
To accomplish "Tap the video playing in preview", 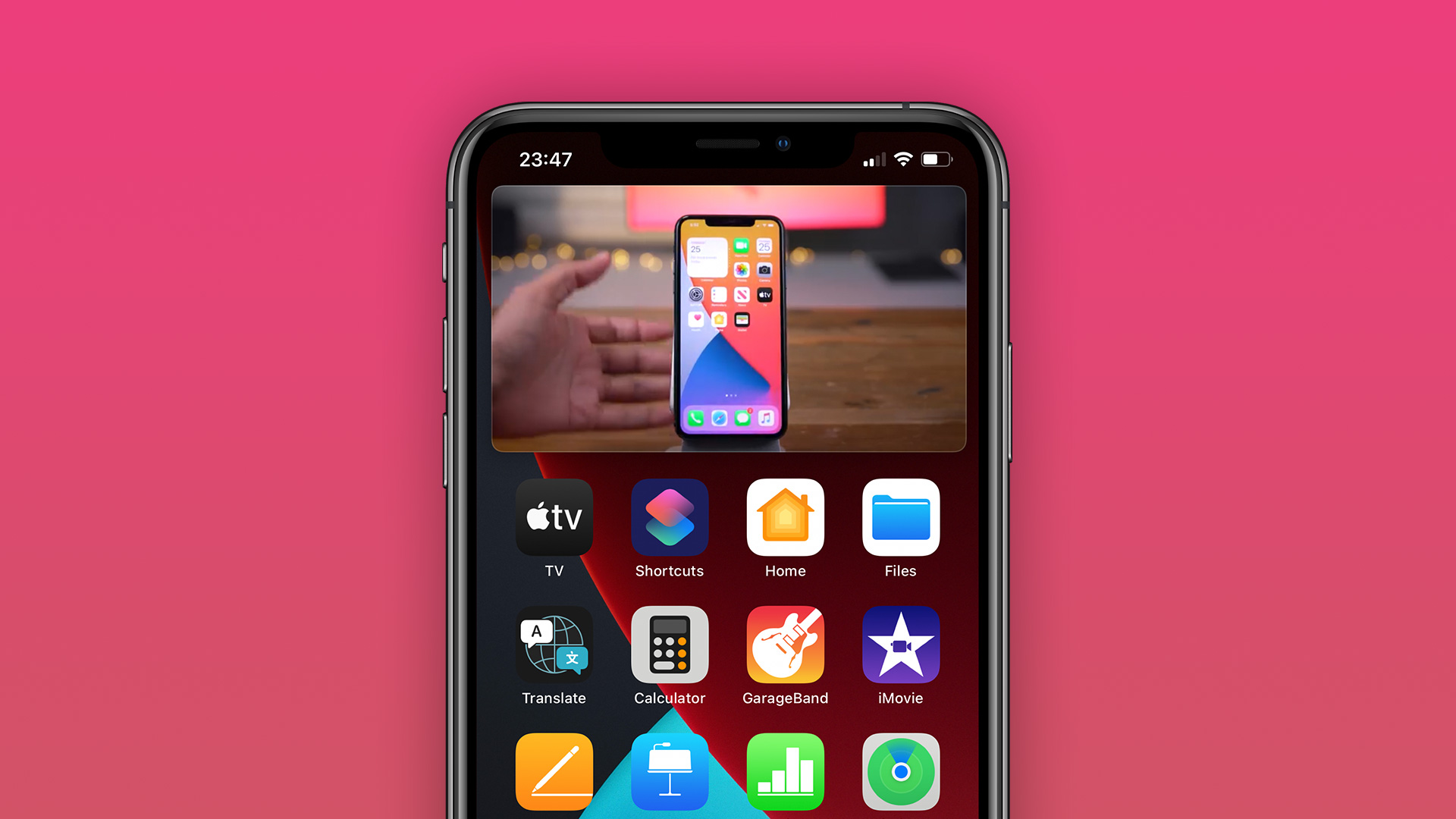I will pyautogui.click(x=728, y=318).
